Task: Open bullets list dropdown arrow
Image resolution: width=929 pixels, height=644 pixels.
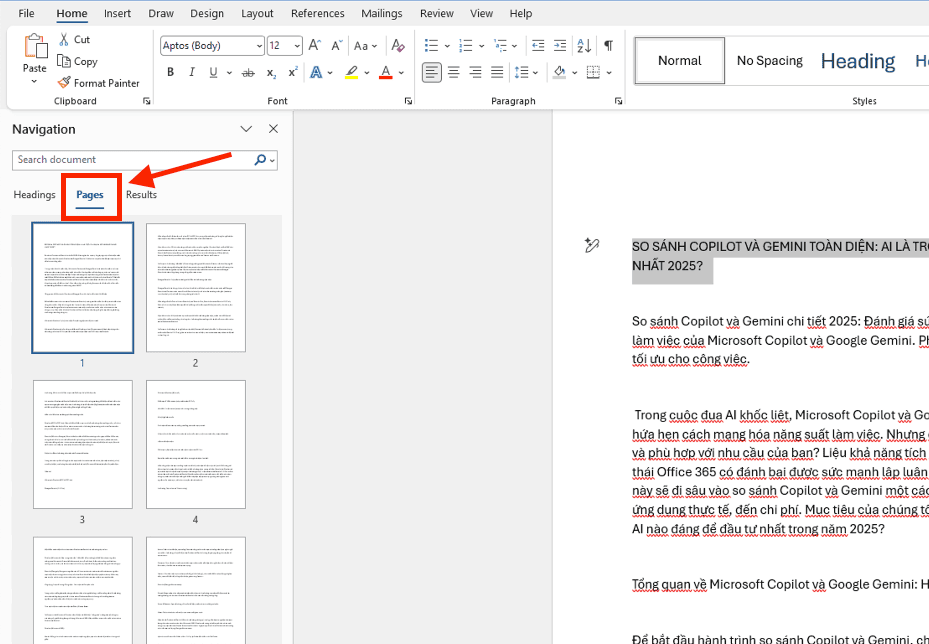Action: click(x=447, y=46)
